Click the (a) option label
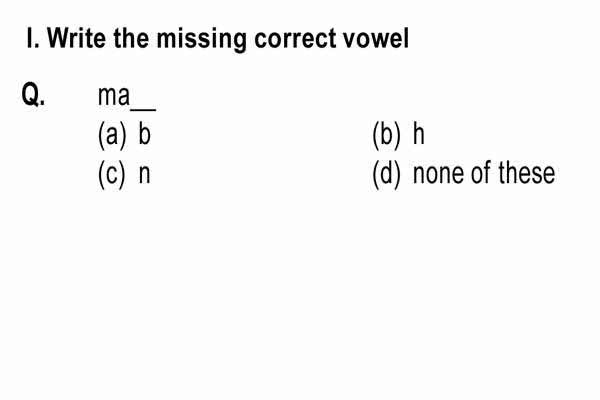Viewport: 600px width, 400px height. point(112,135)
